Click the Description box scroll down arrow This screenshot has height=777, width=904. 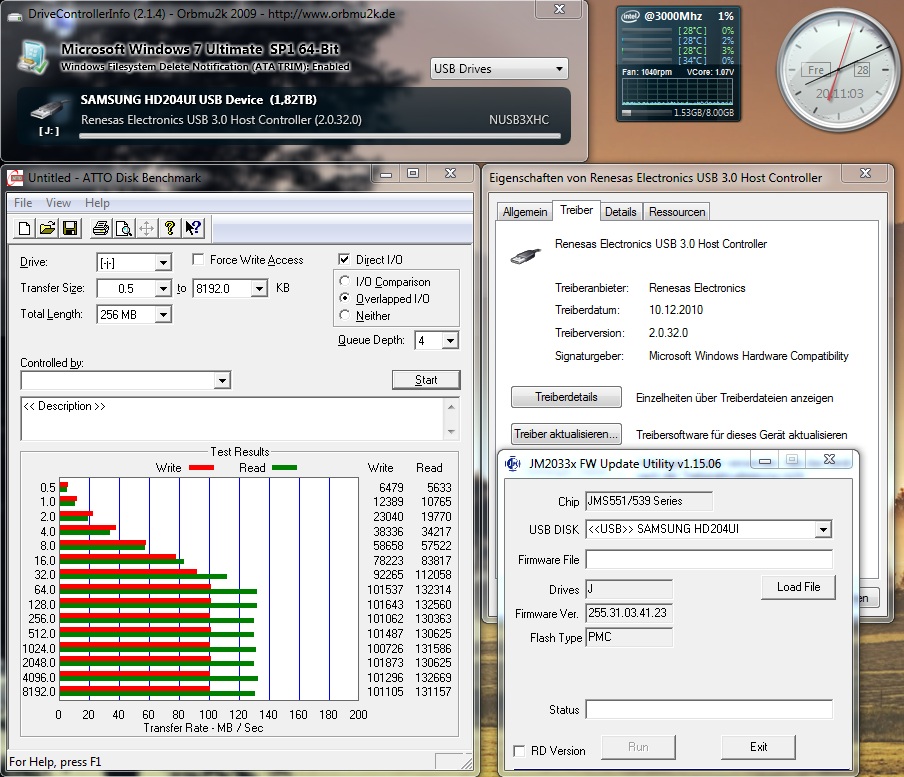click(451, 431)
